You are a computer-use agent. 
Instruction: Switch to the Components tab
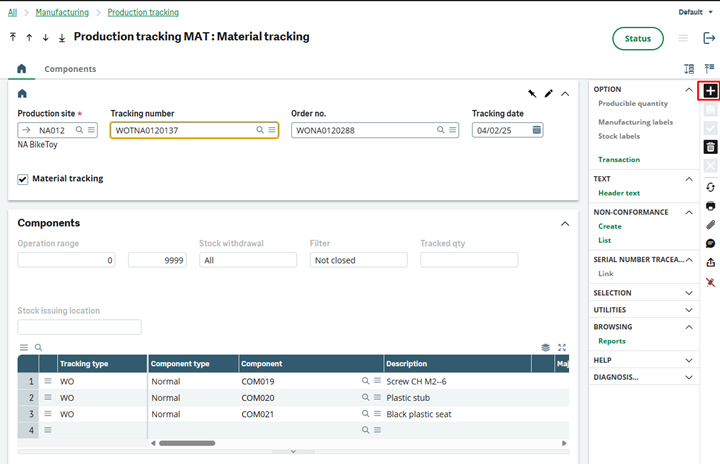pos(70,69)
